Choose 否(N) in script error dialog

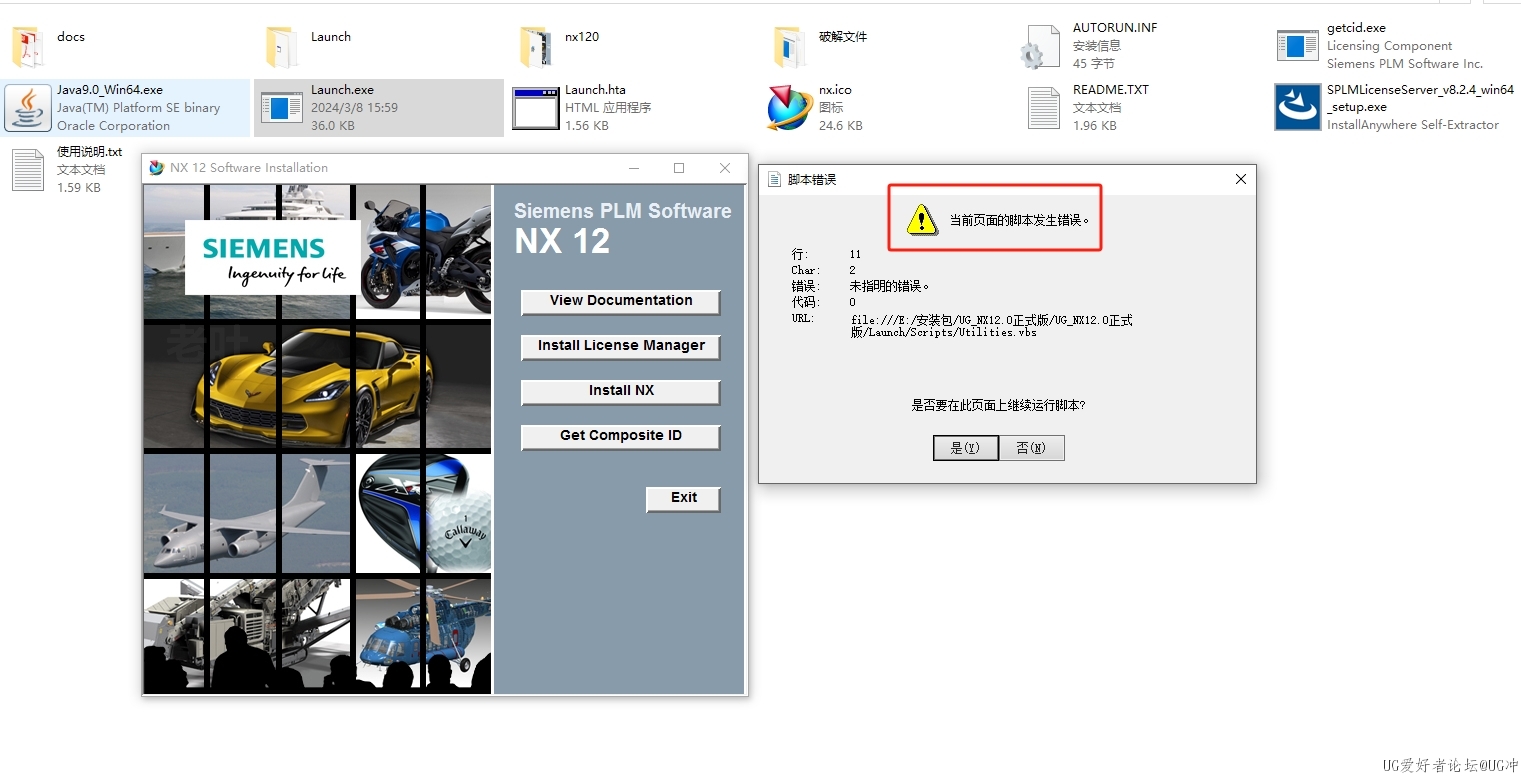(1031, 448)
